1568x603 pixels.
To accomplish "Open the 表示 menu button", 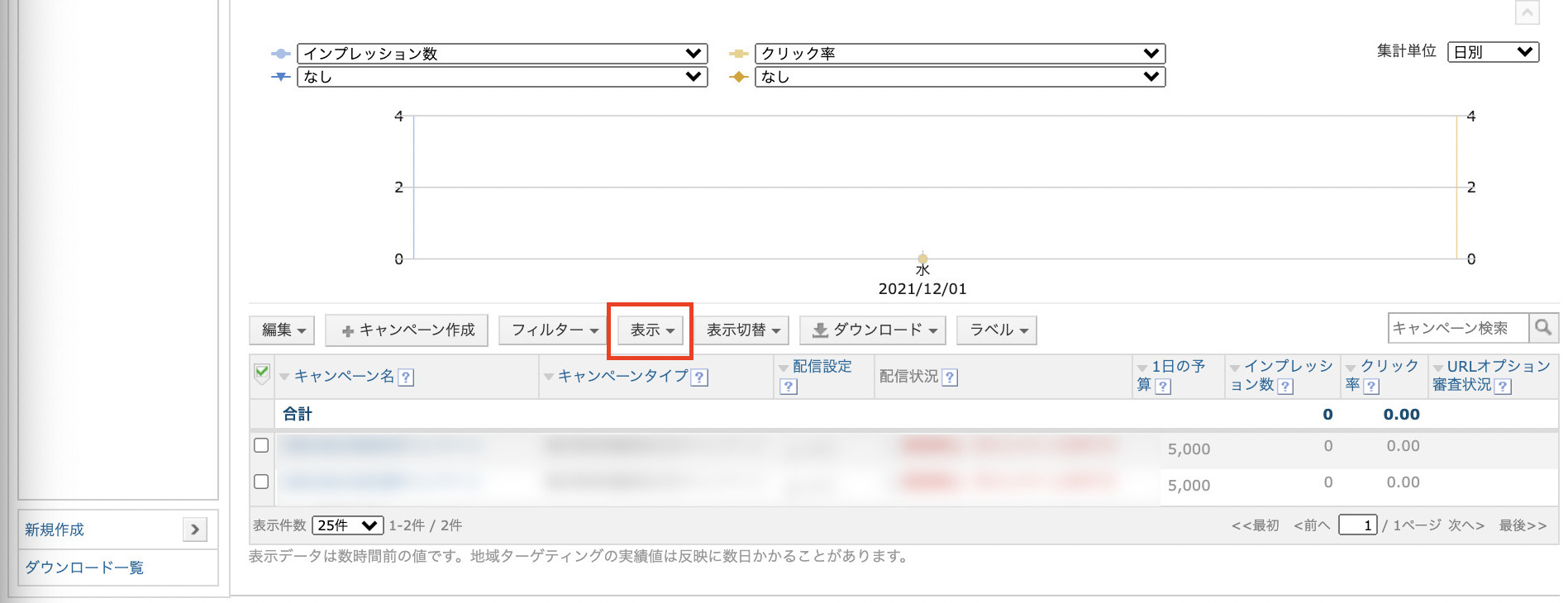I will [651, 330].
